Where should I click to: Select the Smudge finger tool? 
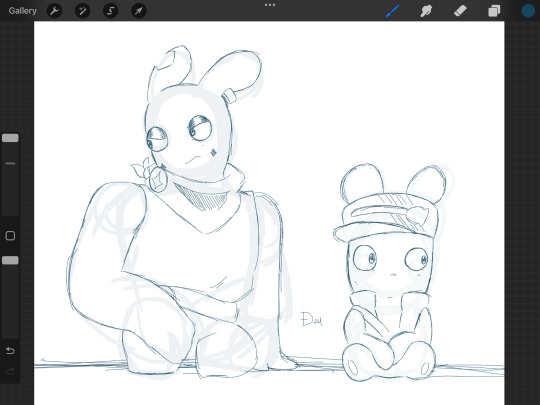pyautogui.click(x=426, y=11)
